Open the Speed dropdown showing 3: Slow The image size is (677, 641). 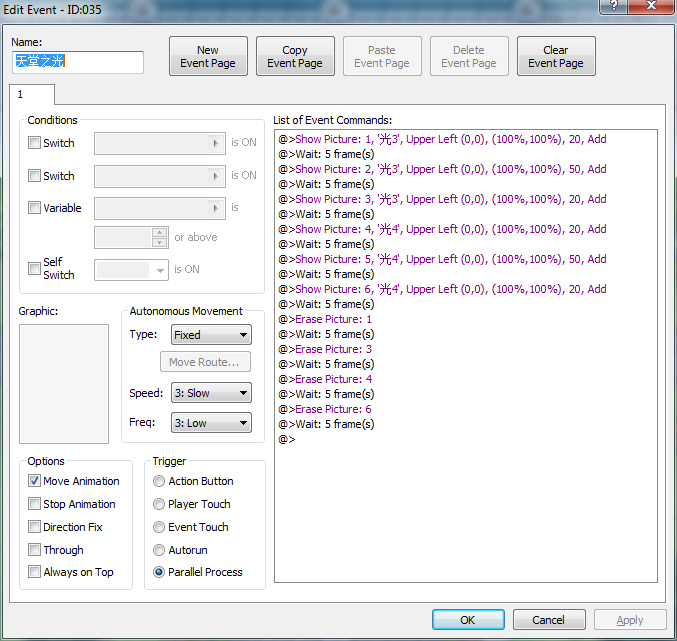pyautogui.click(x=211, y=393)
